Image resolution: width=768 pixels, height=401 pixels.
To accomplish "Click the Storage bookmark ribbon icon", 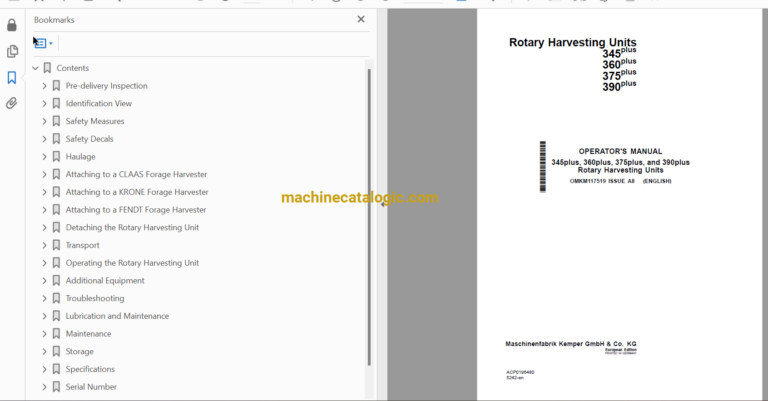I will (56, 352).
